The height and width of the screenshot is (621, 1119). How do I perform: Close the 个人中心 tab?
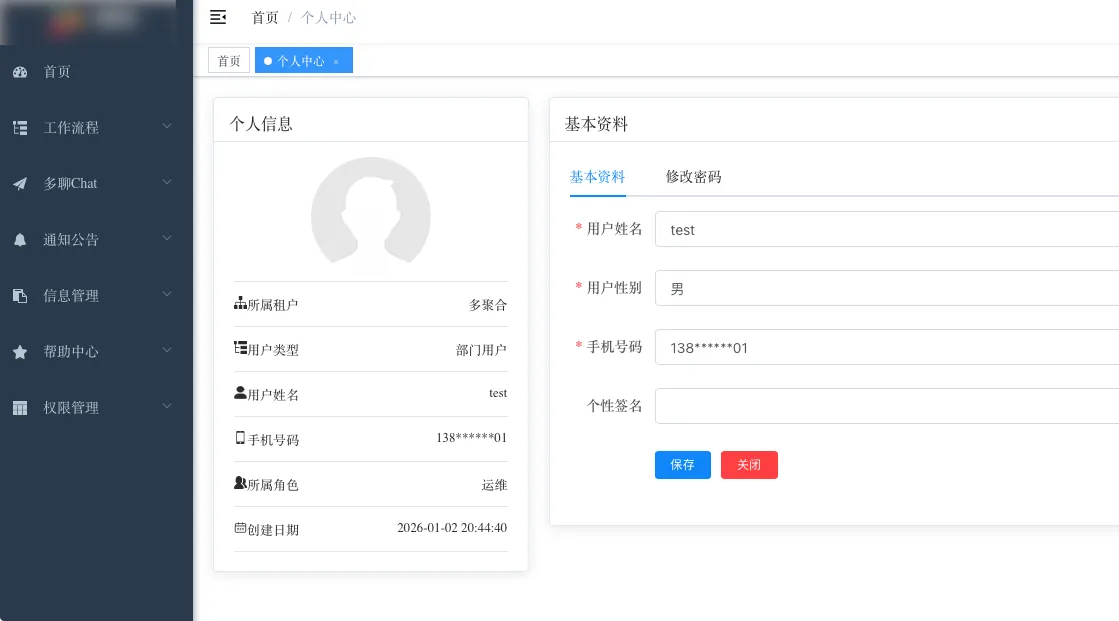[x=336, y=62]
